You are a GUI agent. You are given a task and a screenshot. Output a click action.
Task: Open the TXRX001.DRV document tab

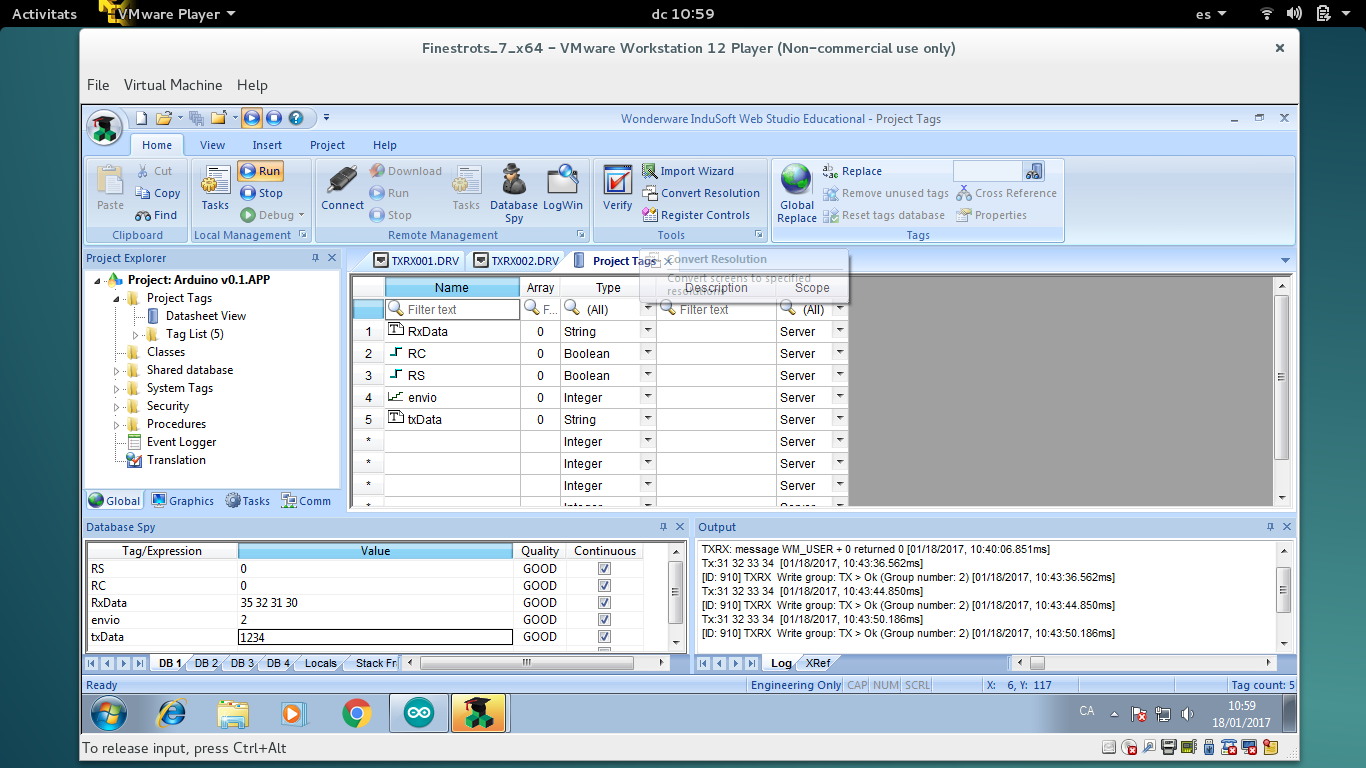coord(416,261)
